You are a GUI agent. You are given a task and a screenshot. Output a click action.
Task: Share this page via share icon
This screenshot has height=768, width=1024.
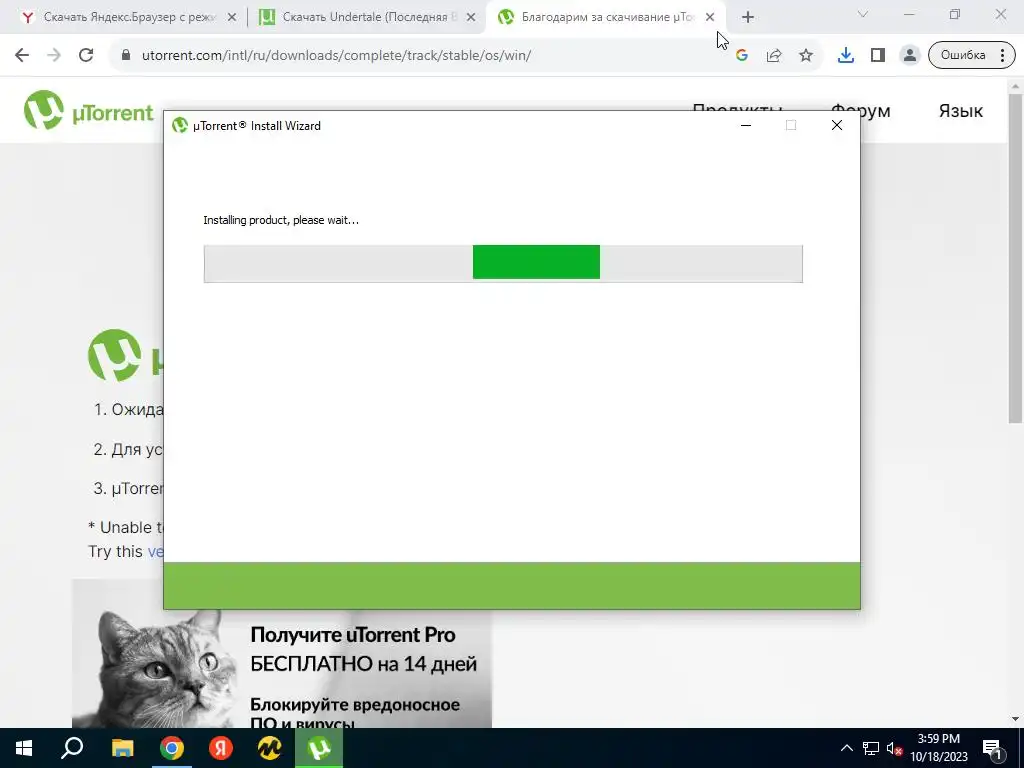774,56
